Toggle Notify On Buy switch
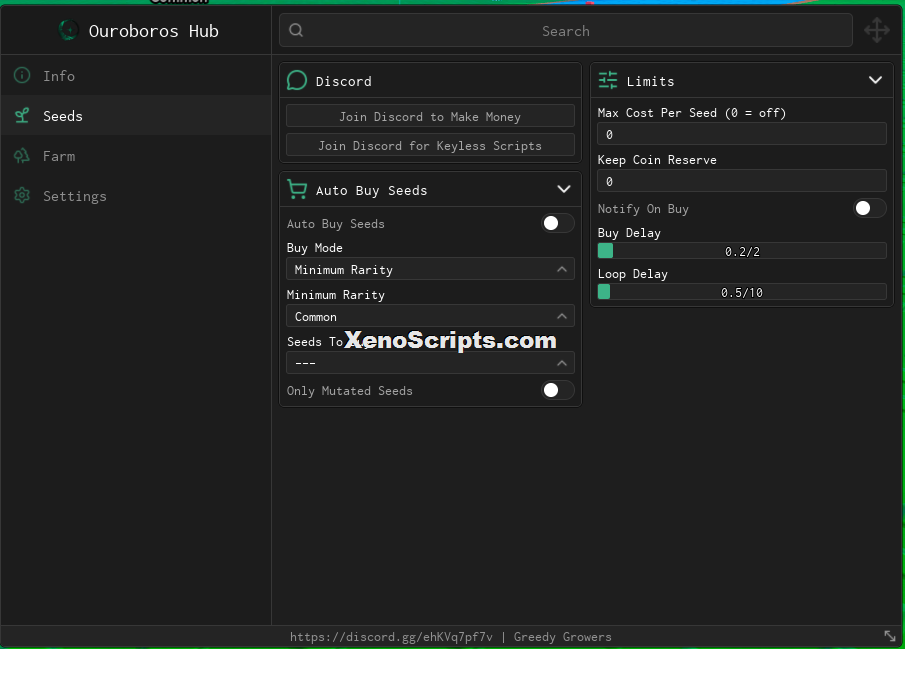 pos(869,208)
